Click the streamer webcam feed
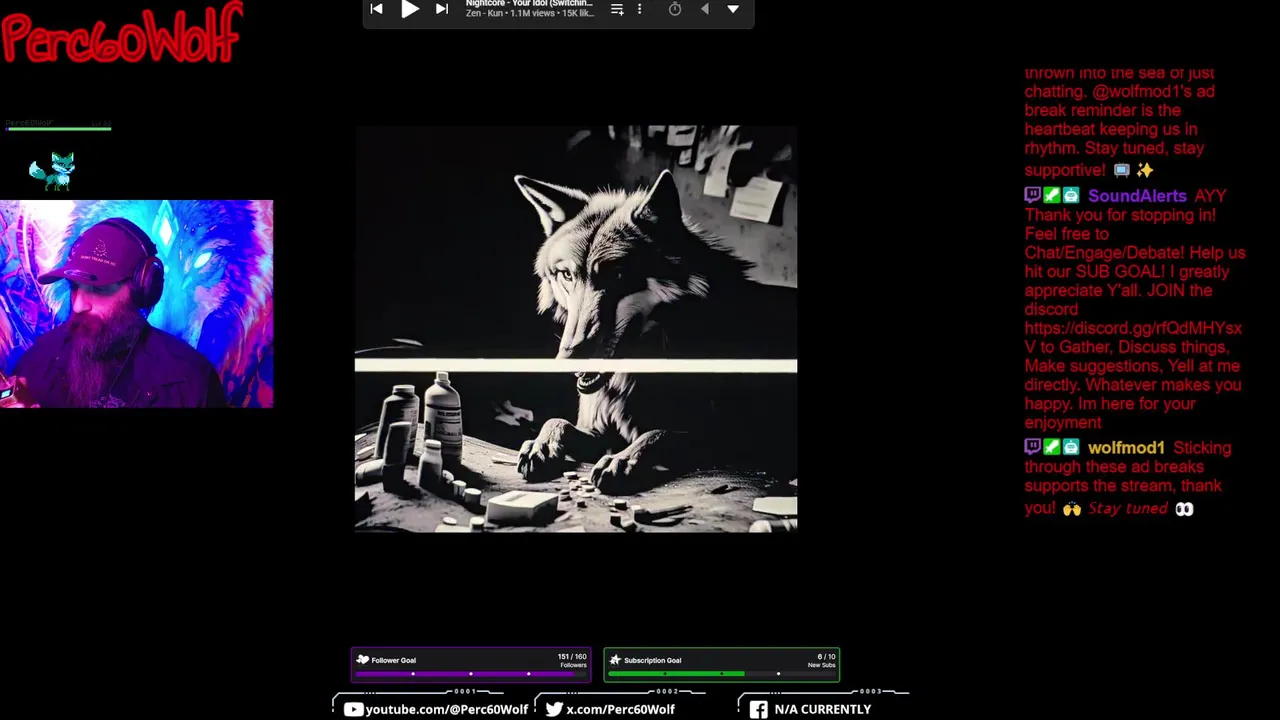This screenshot has width=1280, height=720. point(136,304)
